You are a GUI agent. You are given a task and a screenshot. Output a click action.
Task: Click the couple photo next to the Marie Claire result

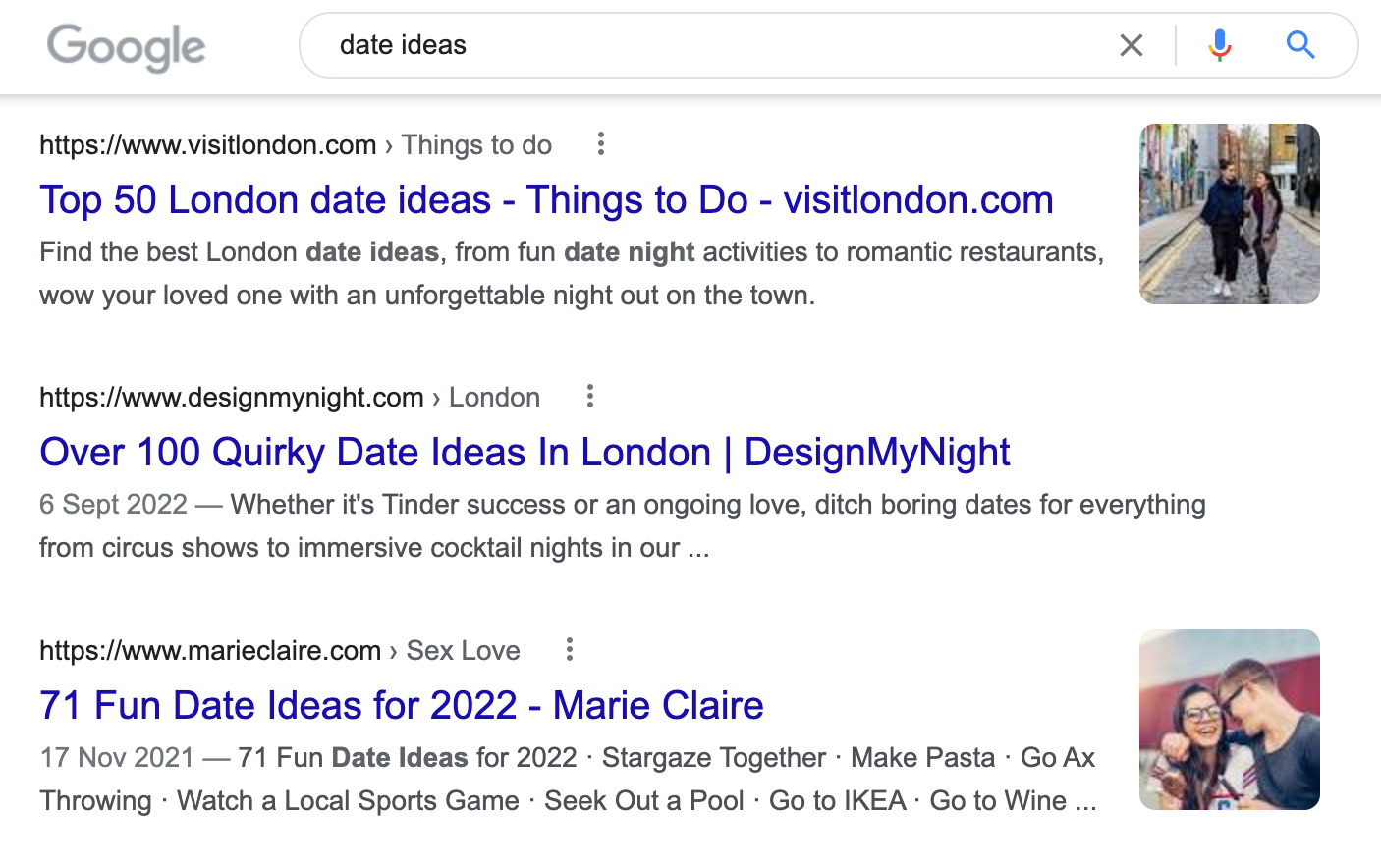pos(1229,720)
